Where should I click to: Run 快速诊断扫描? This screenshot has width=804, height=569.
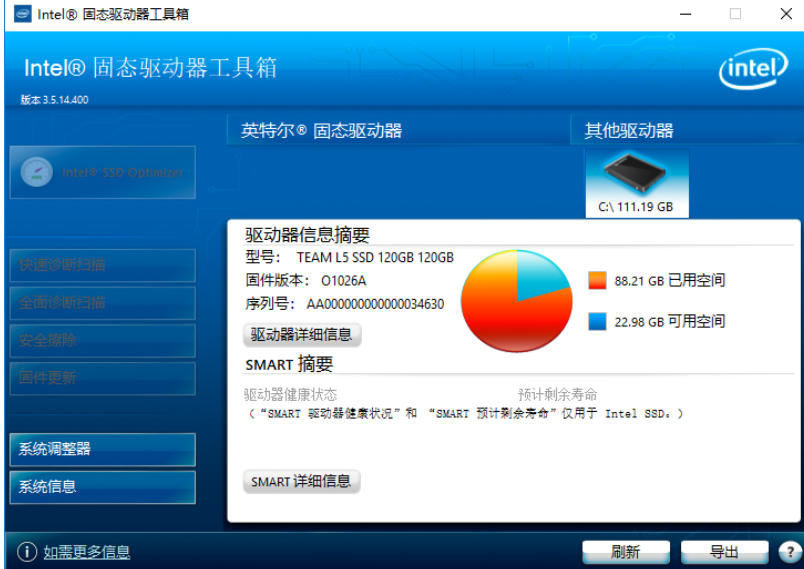[103, 265]
